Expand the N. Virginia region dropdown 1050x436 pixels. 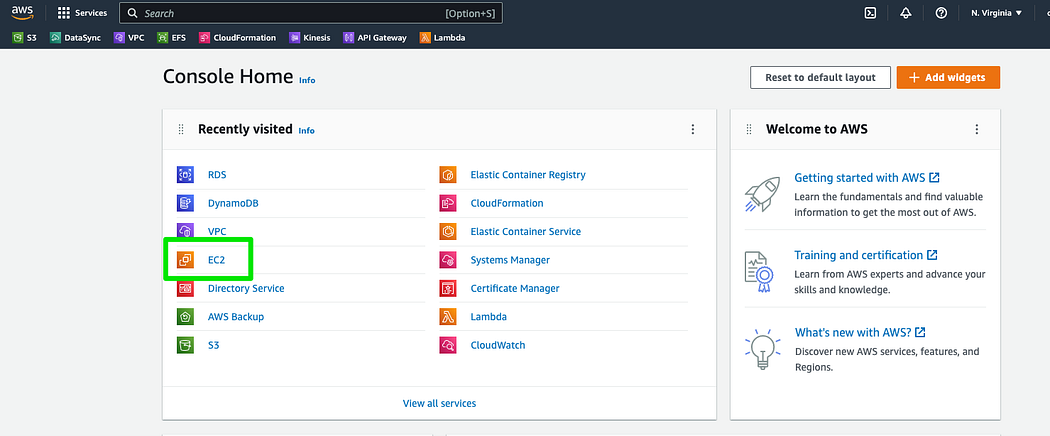(x=996, y=13)
